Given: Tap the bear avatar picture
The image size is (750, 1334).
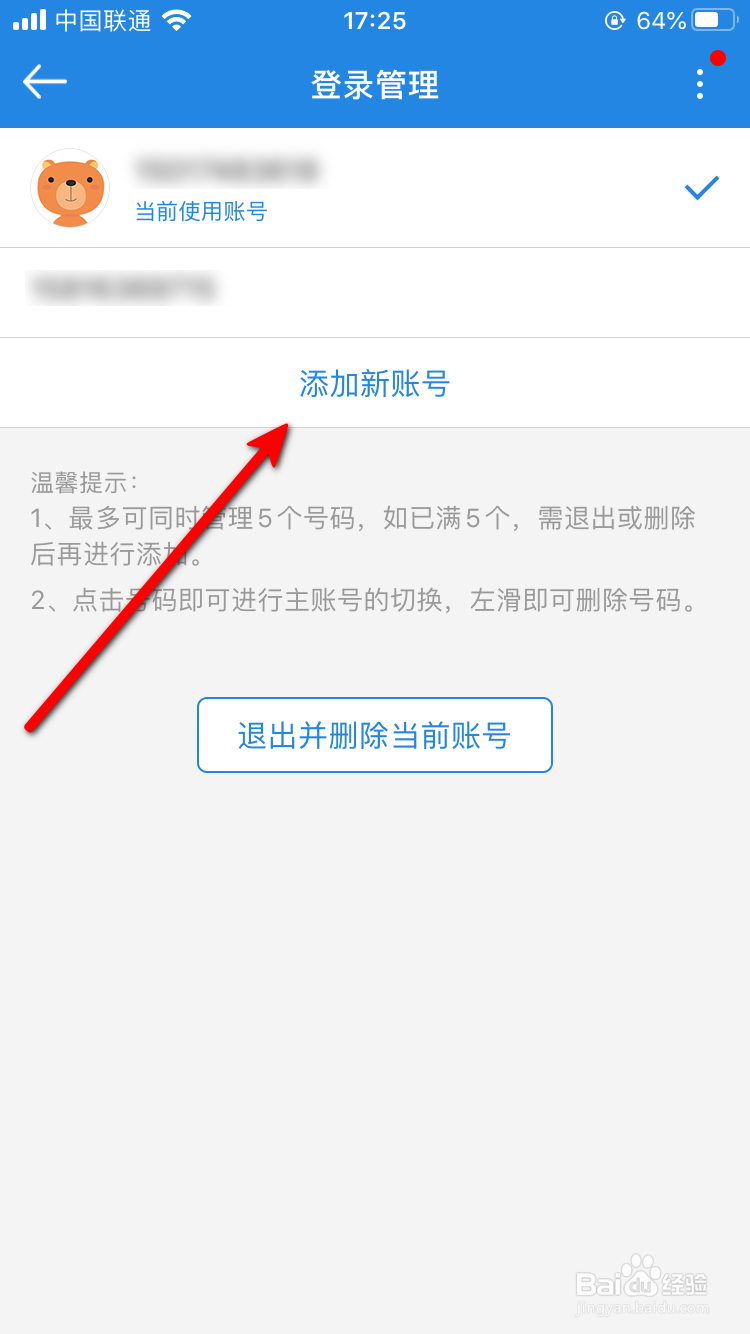Looking at the screenshot, I should 70,188.
